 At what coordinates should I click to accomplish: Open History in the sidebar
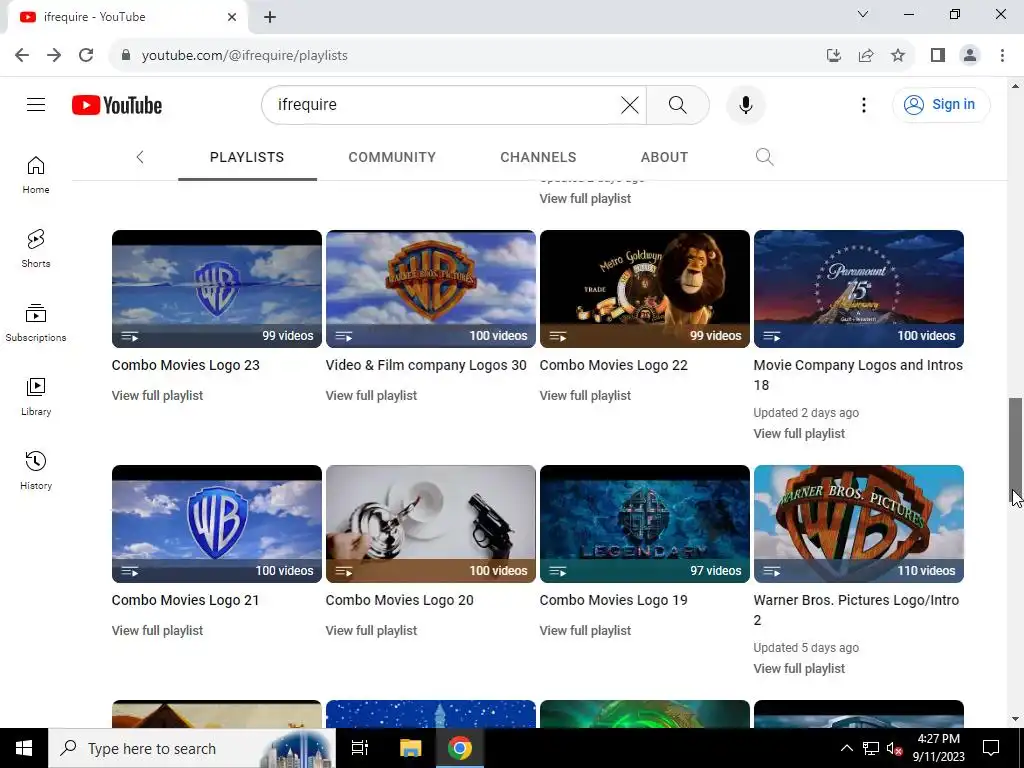coord(36,470)
